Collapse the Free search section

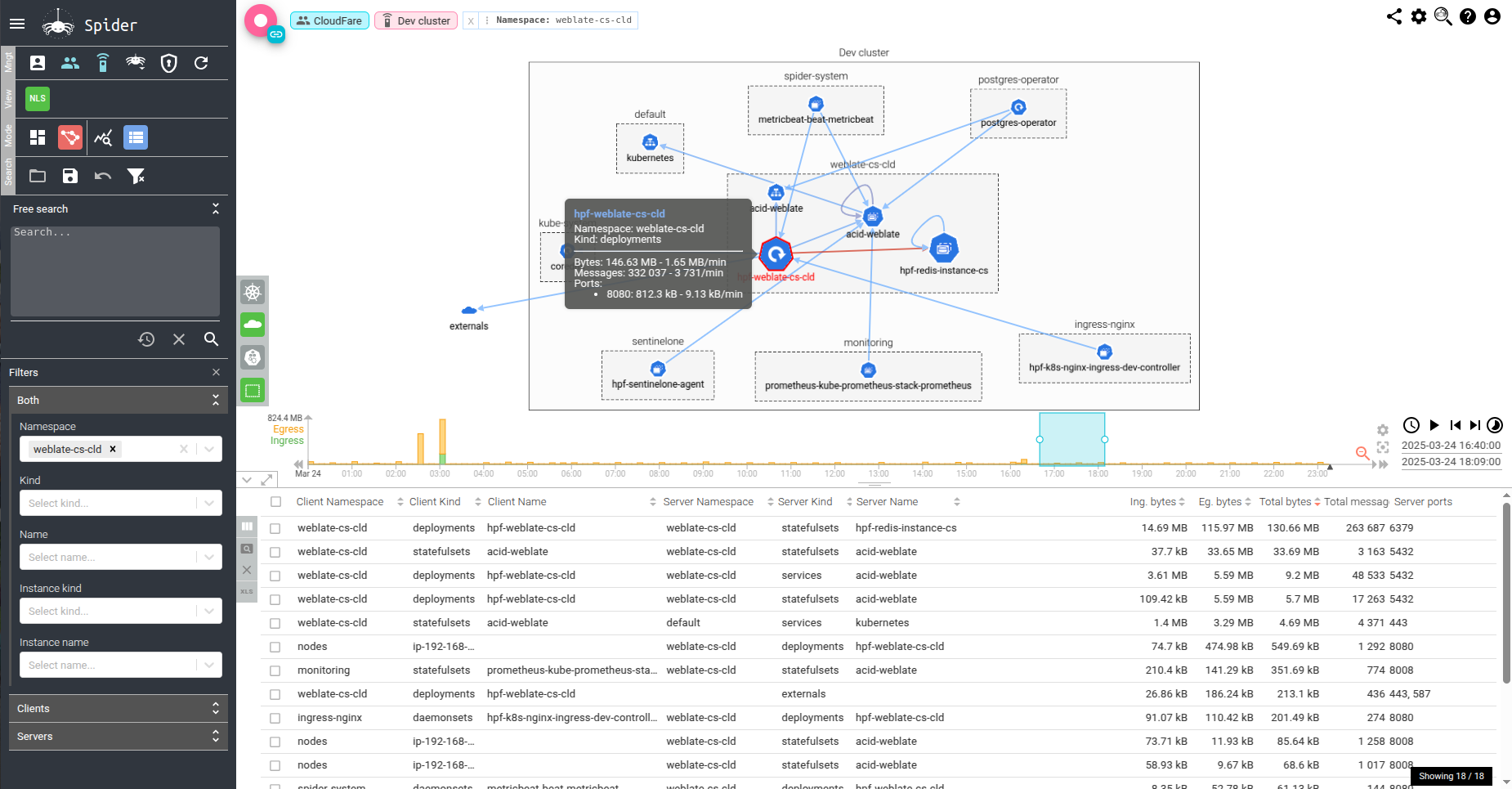(216, 208)
